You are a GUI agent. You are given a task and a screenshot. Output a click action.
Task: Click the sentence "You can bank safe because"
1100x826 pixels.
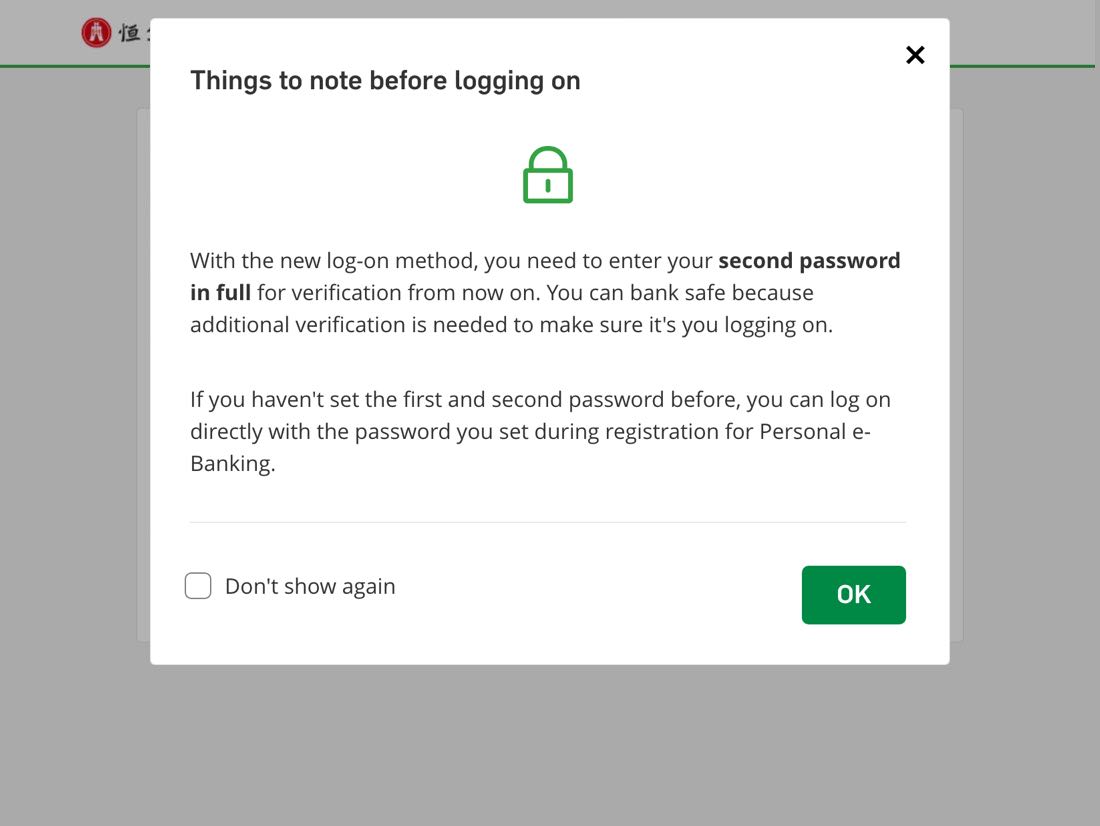(x=680, y=293)
